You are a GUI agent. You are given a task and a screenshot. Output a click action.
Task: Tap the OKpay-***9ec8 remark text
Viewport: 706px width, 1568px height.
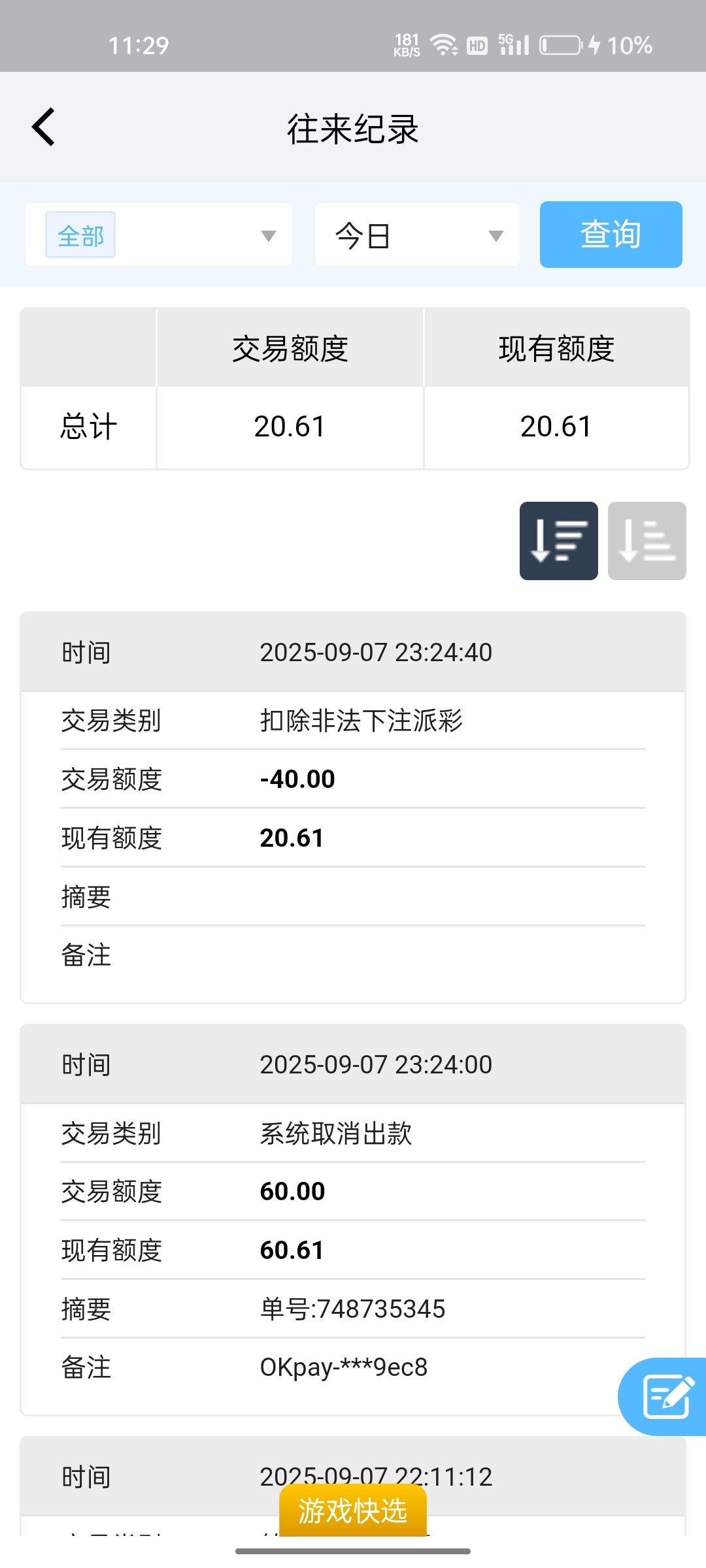tap(343, 1367)
